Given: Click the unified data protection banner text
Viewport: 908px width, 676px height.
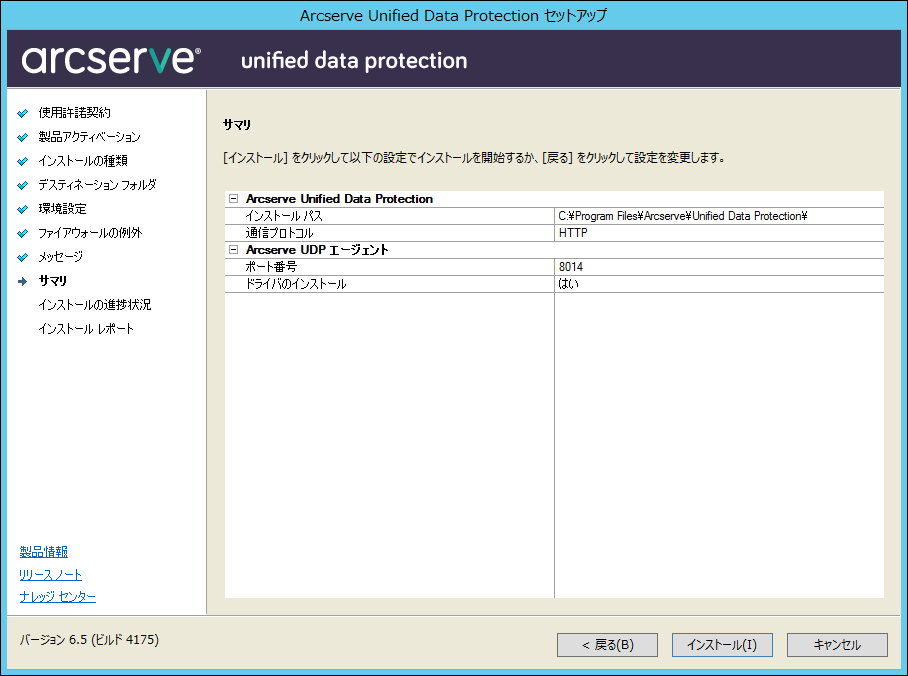Looking at the screenshot, I should (354, 60).
